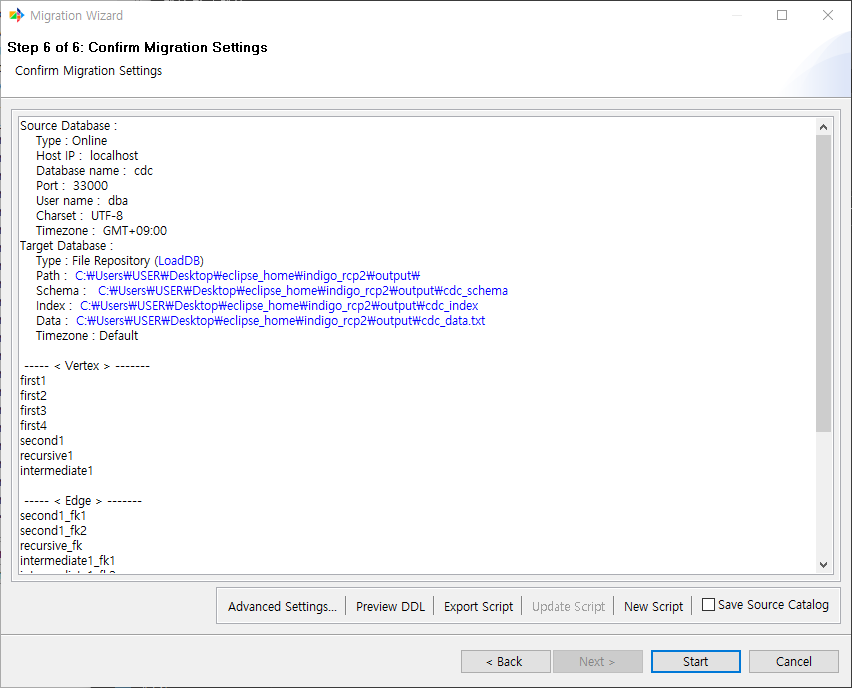Click the scrollbar down arrow
Viewport: 852px width, 688px height.
point(823,565)
